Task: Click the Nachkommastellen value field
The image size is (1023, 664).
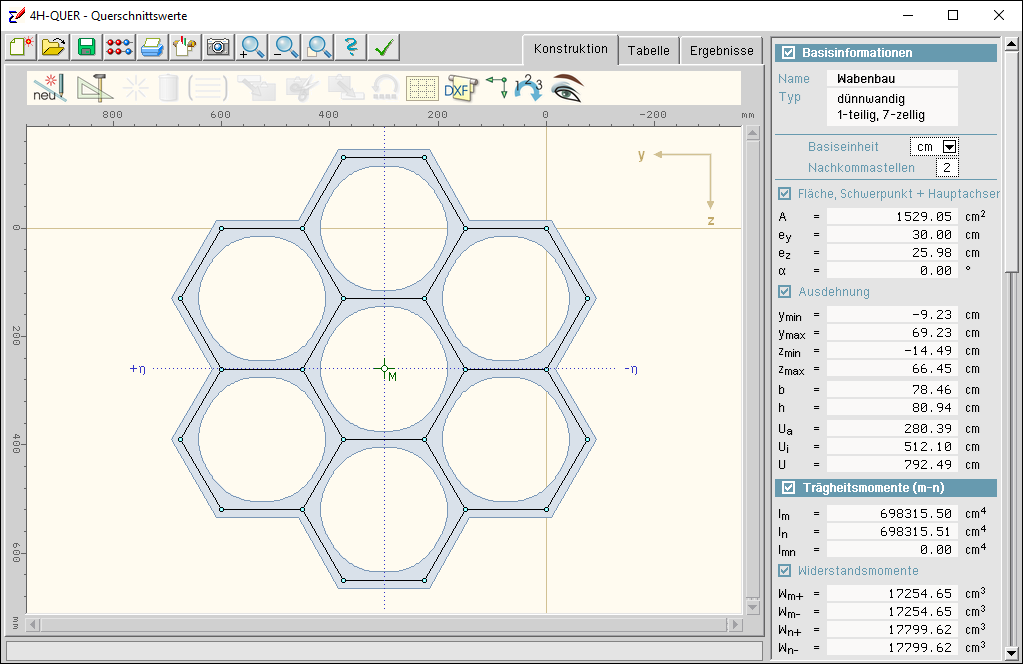Action: (946, 167)
